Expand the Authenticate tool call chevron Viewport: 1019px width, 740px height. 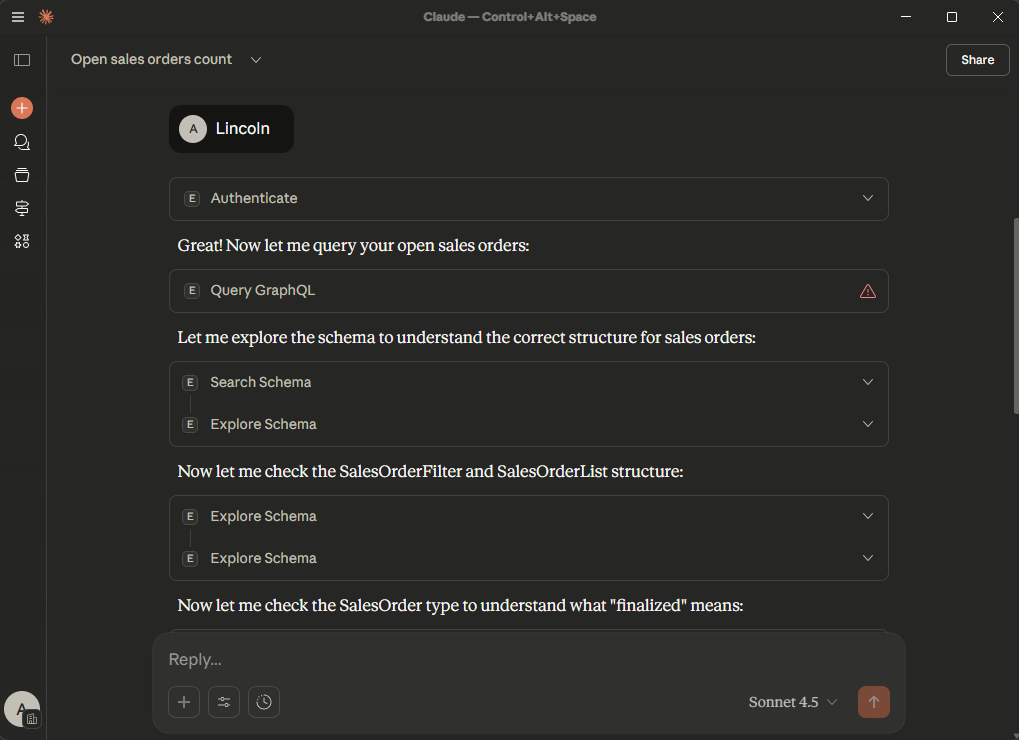[868, 198]
